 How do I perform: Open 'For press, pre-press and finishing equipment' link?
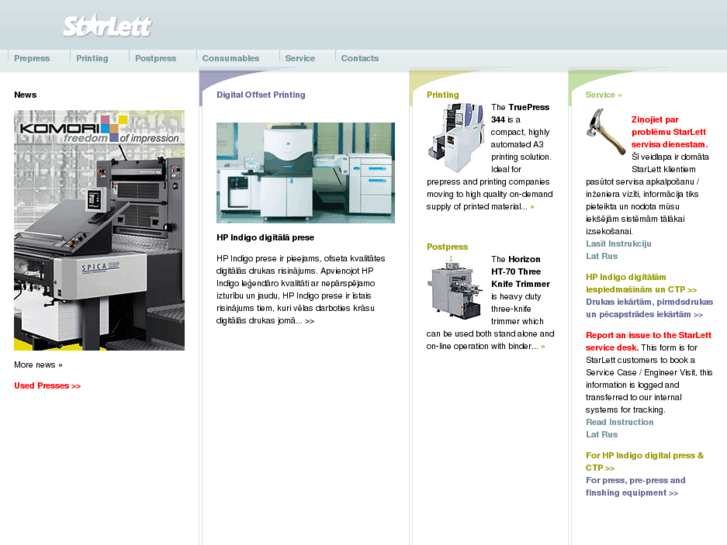point(635,487)
